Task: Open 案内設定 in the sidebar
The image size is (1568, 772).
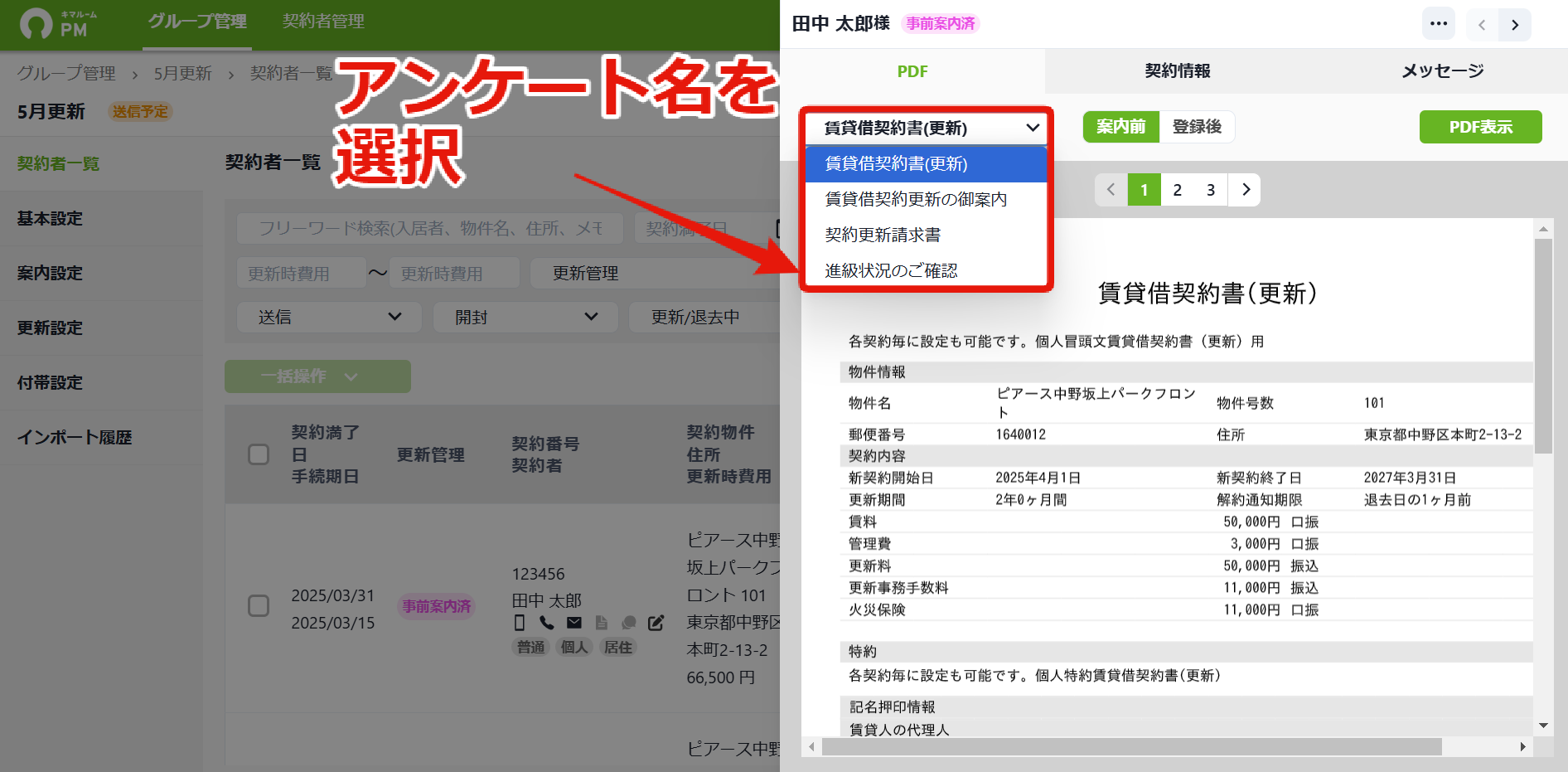Action: 101,273
